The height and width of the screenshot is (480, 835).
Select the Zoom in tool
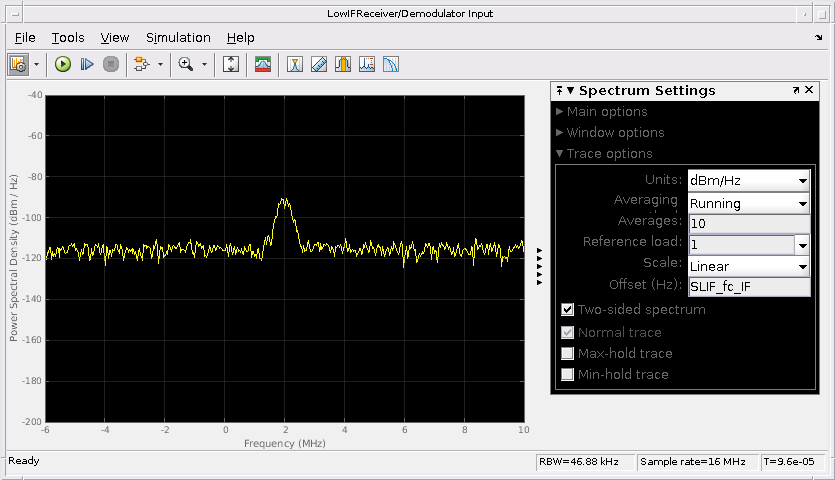pyautogui.click(x=186, y=64)
